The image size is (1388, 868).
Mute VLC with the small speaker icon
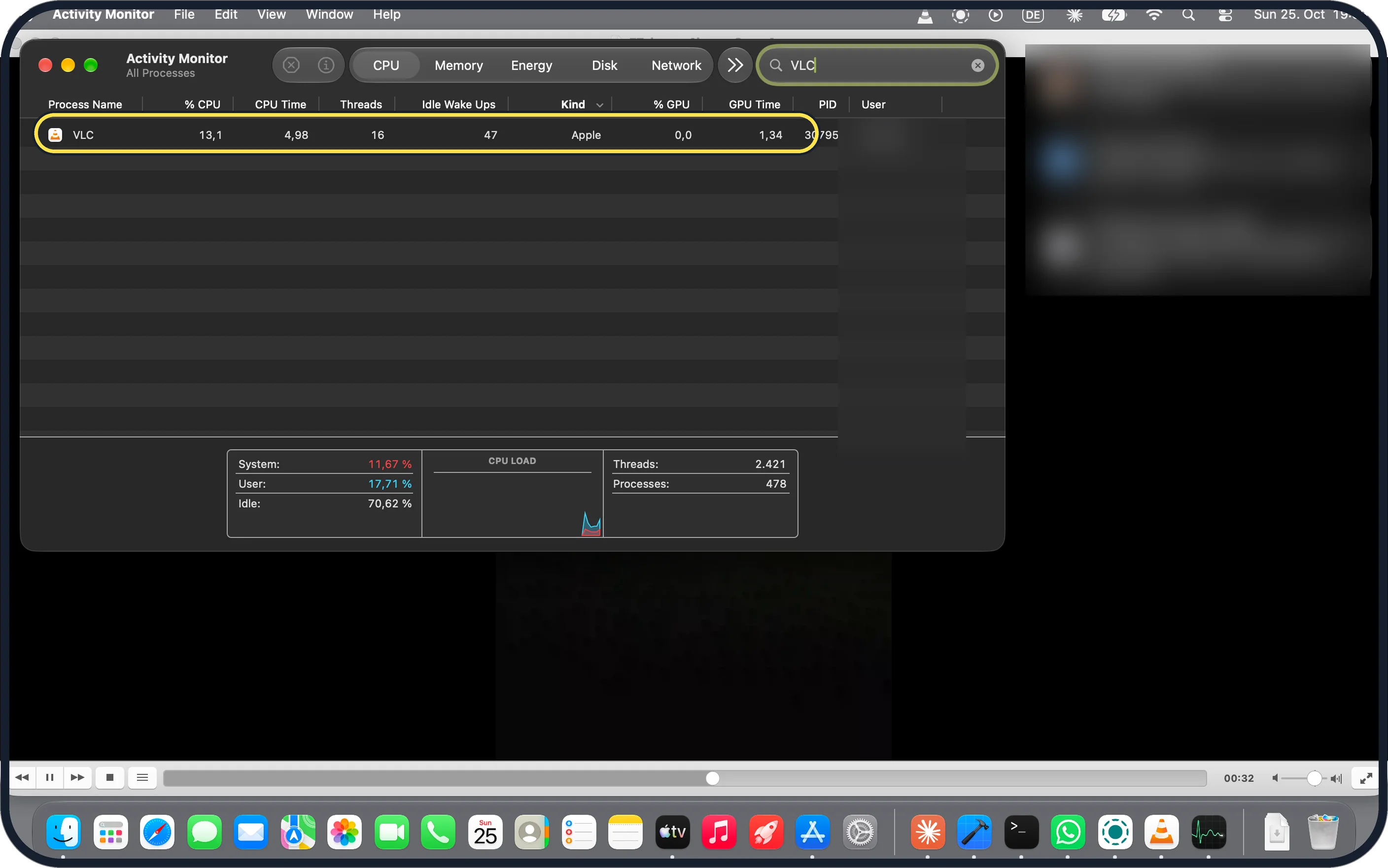tap(1275, 778)
